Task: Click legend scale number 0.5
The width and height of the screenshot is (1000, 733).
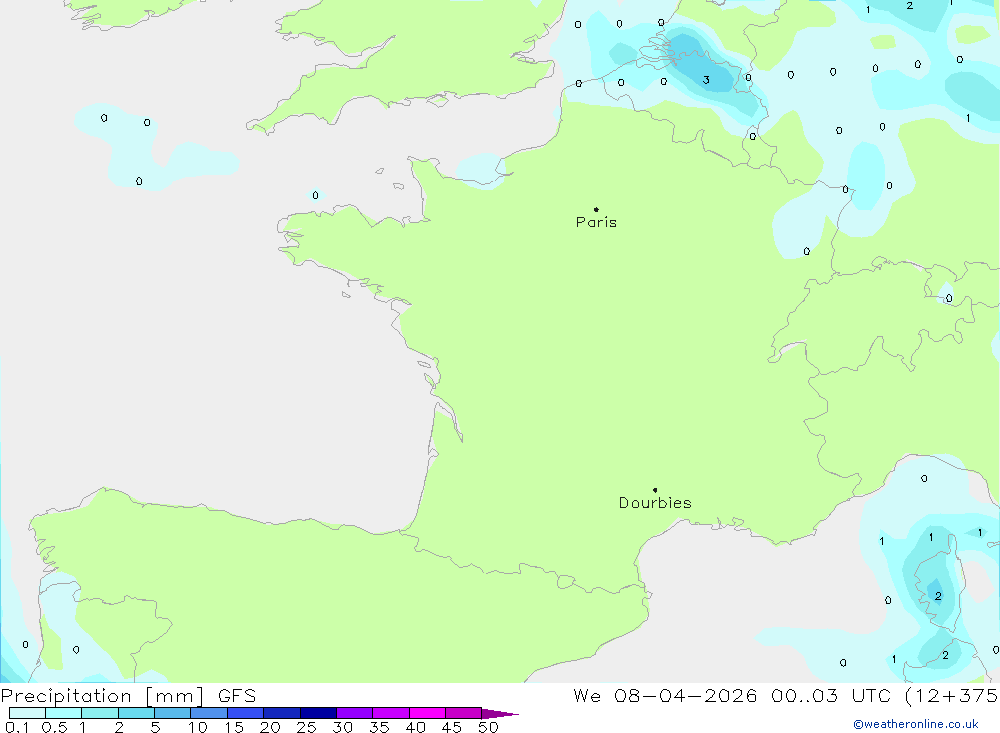Action: [54, 727]
